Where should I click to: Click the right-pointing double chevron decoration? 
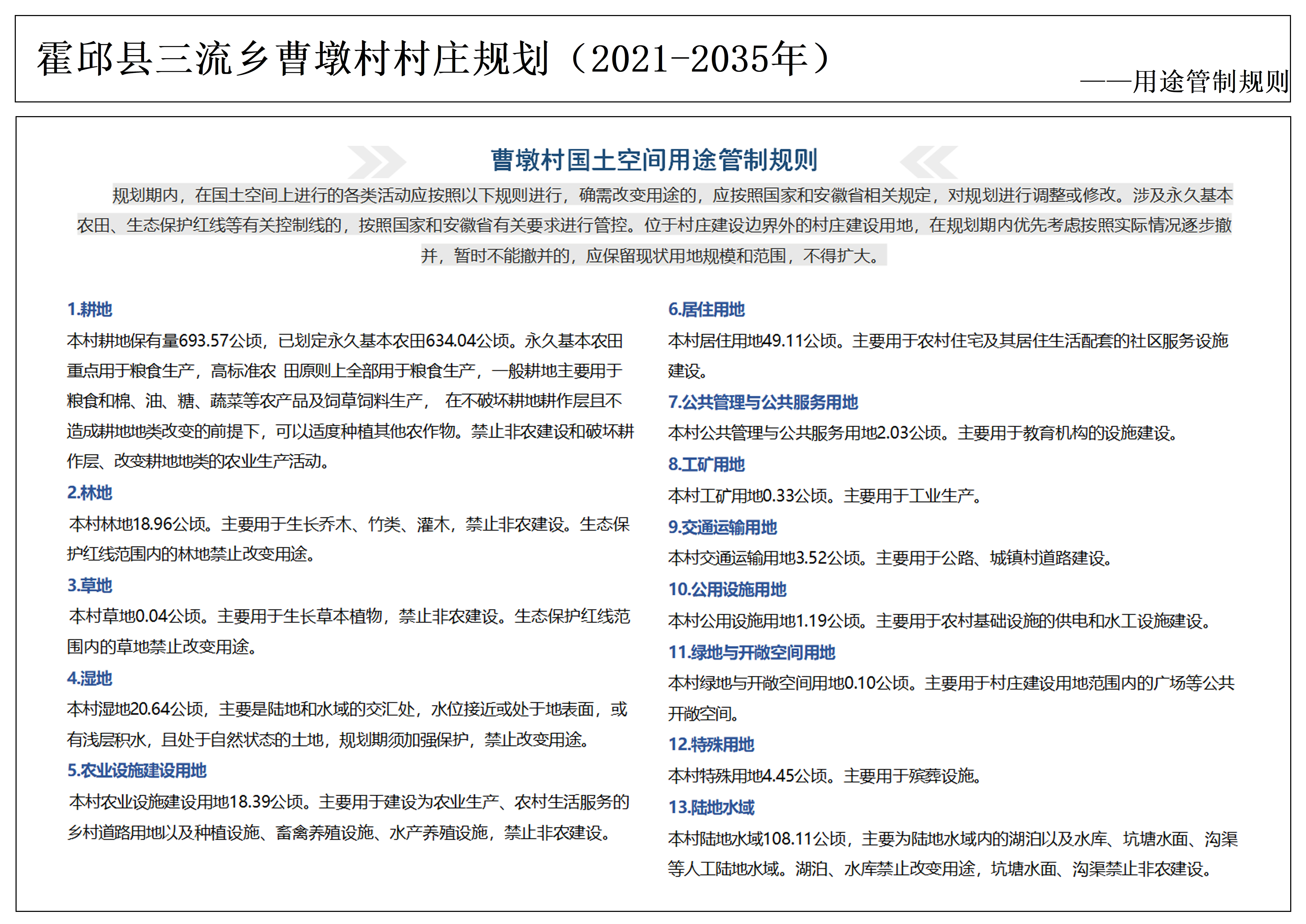click(376, 162)
